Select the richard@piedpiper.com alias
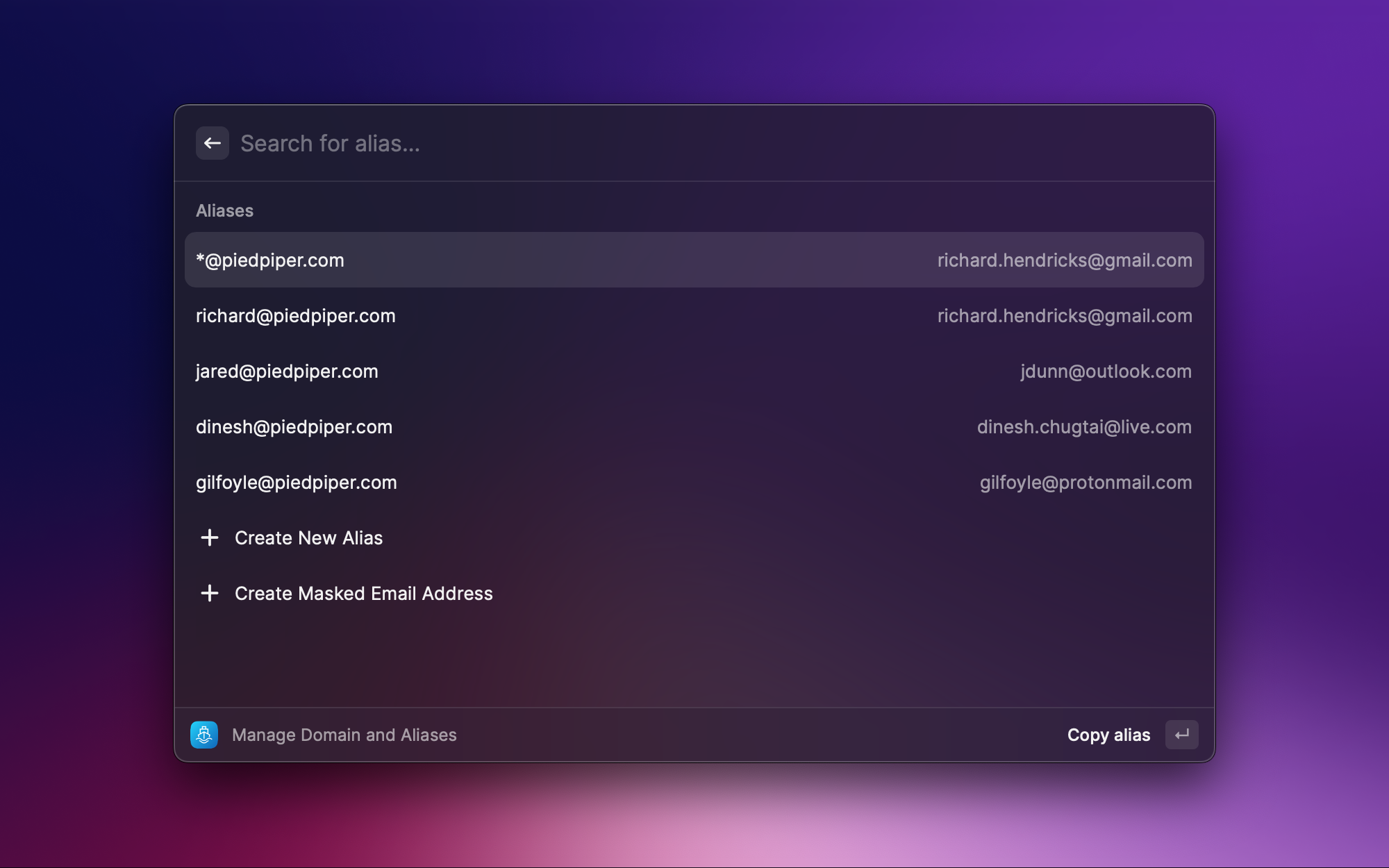 [x=296, y=315]
